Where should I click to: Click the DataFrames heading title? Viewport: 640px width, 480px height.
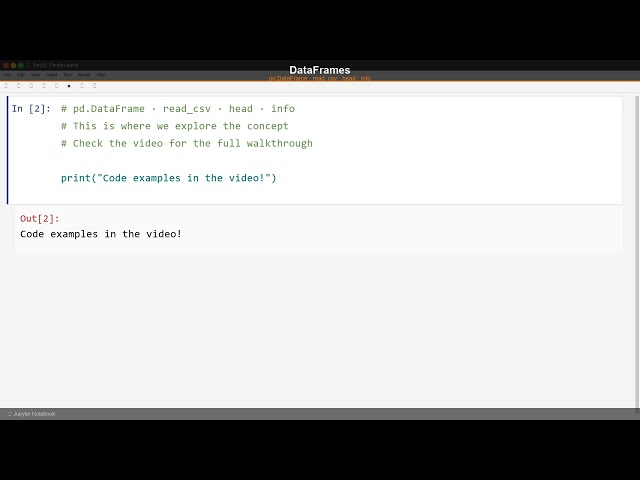point(320,70)
